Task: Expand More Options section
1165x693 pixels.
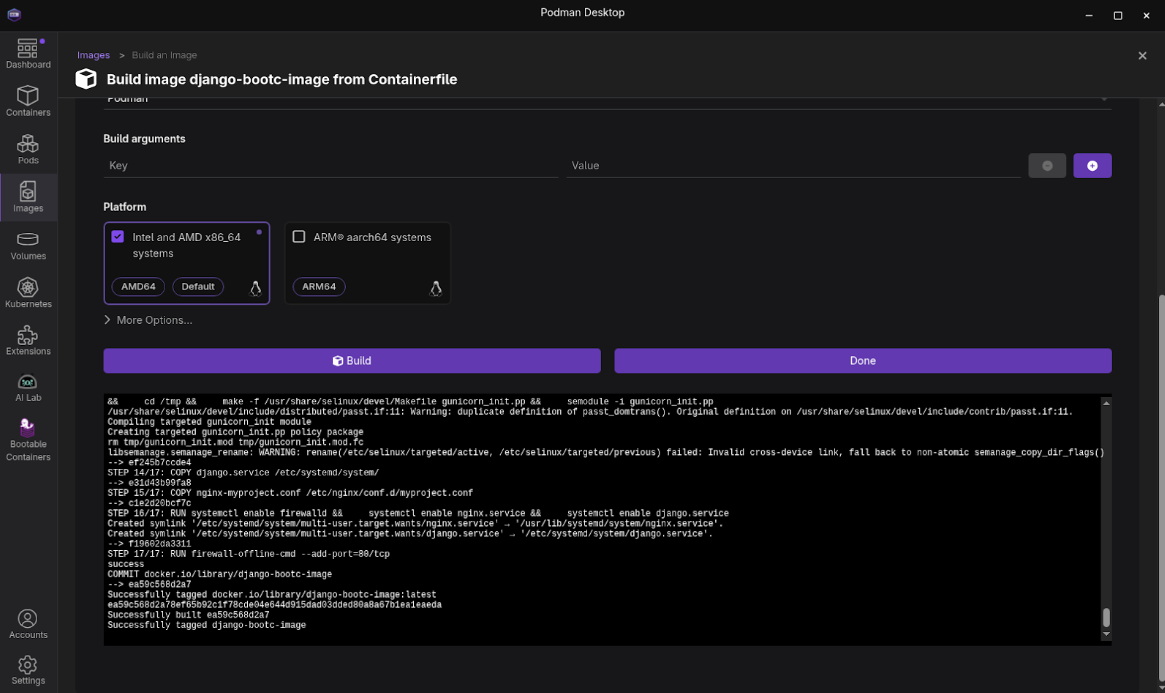Action: 148,320
